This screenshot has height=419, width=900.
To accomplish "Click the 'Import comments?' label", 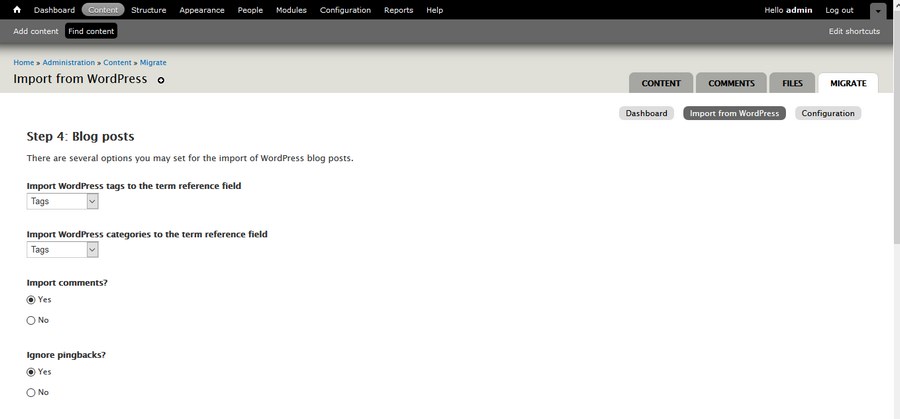I will pos(67,282).
